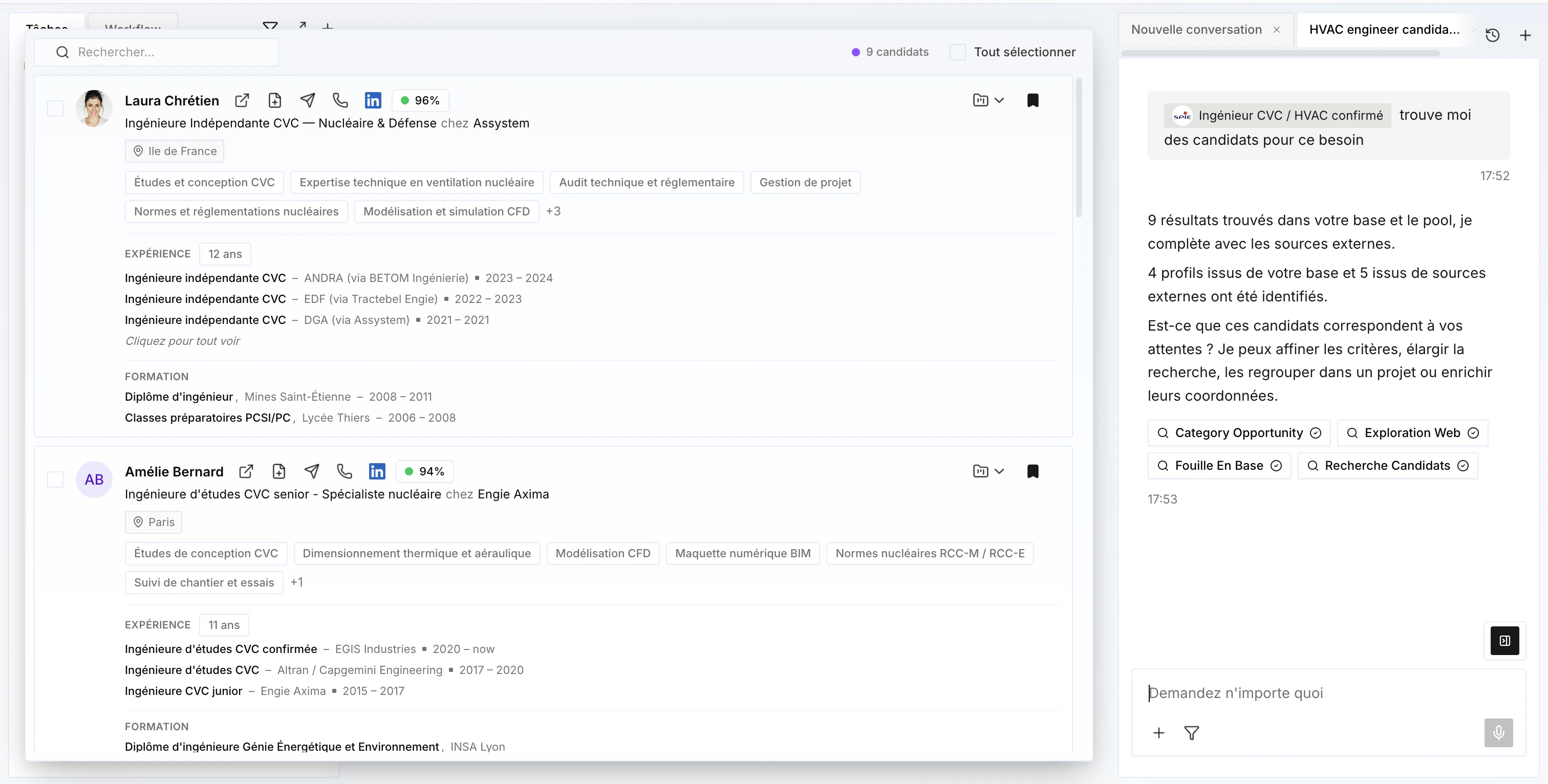Open Amélie Bernard's profile in new window
The height and width of the screenshot is (784, 1548).
click(246, 472)
